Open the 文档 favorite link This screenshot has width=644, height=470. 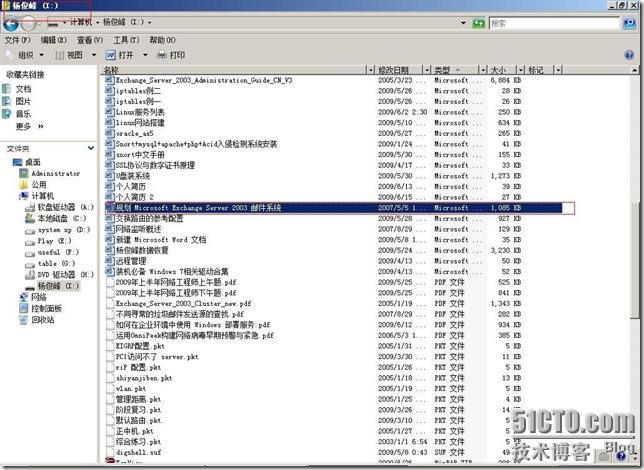23,89
